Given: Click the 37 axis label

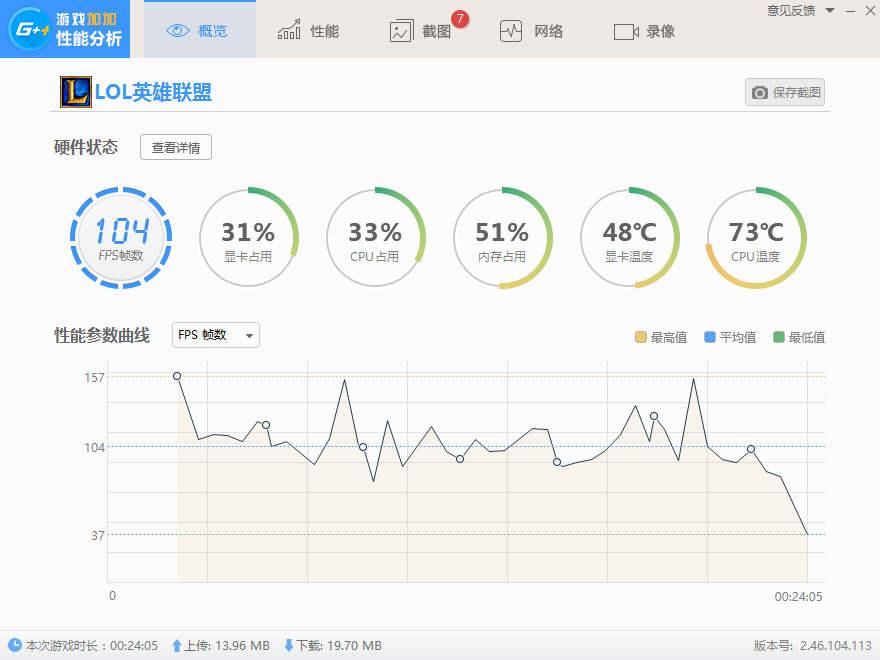Looking at the screenshot, I should pyautogui.click(x=98, y=535).
